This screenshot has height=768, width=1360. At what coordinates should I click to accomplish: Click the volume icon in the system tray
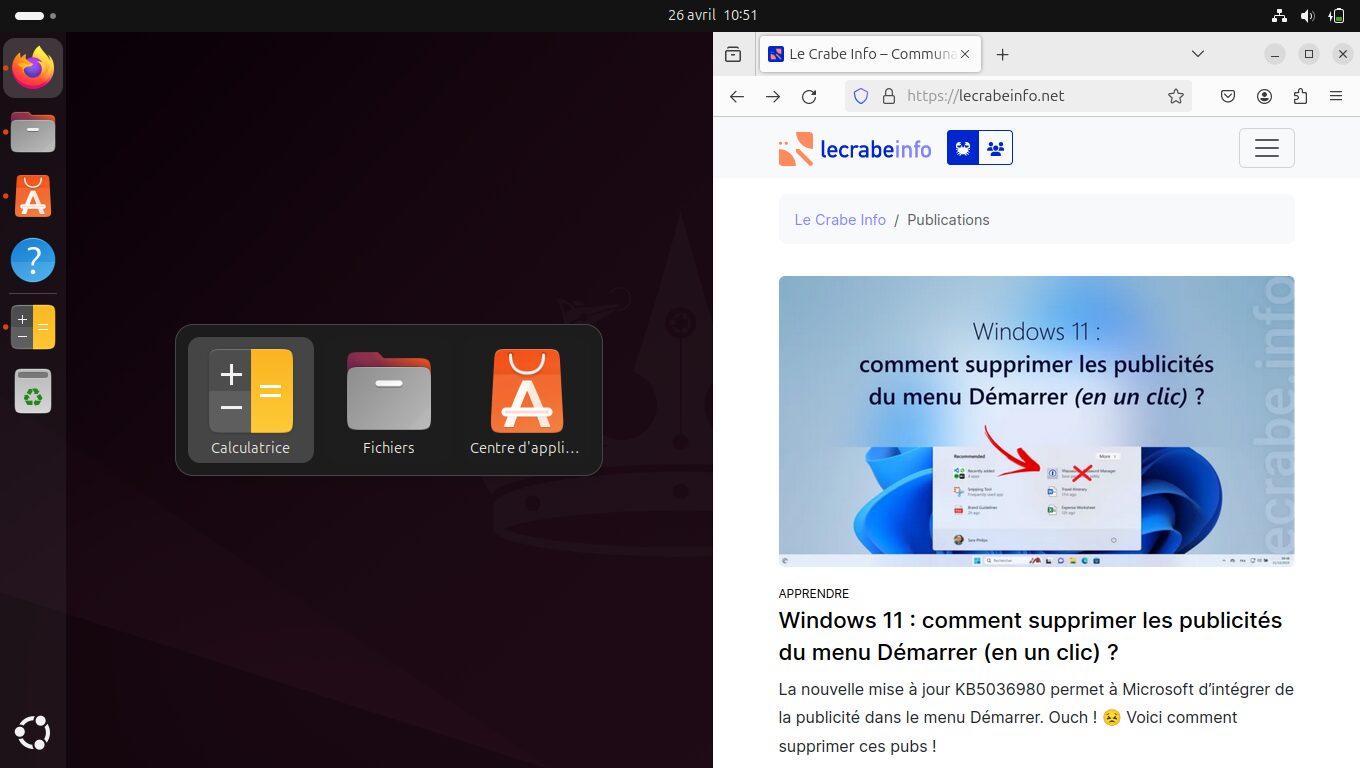[1307, 16]
